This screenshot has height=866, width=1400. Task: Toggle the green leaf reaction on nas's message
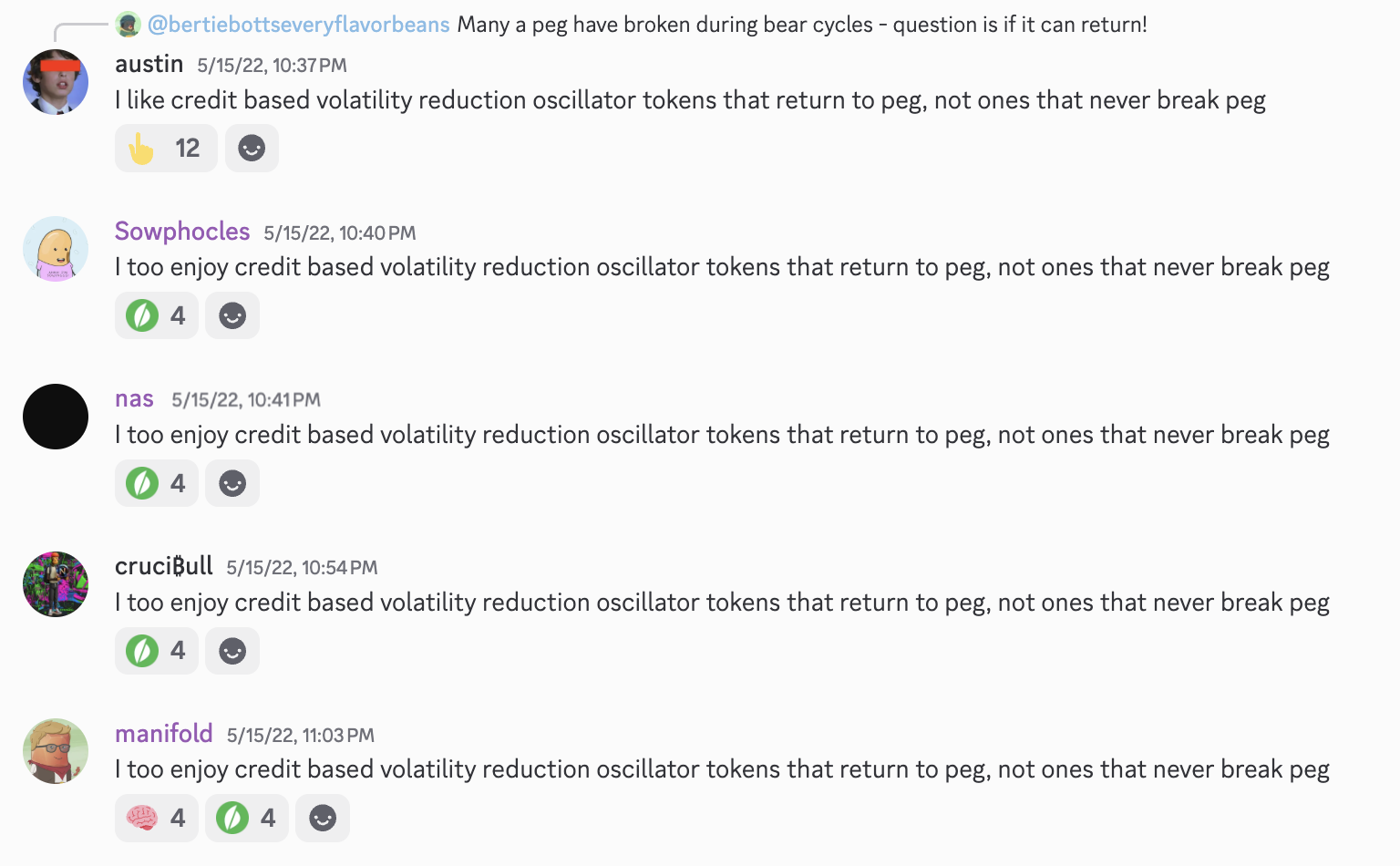156,483
